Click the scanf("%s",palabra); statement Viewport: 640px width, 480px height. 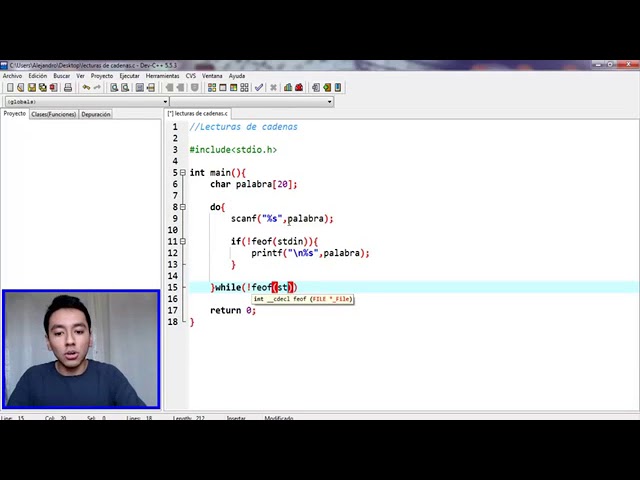(282, 218)
